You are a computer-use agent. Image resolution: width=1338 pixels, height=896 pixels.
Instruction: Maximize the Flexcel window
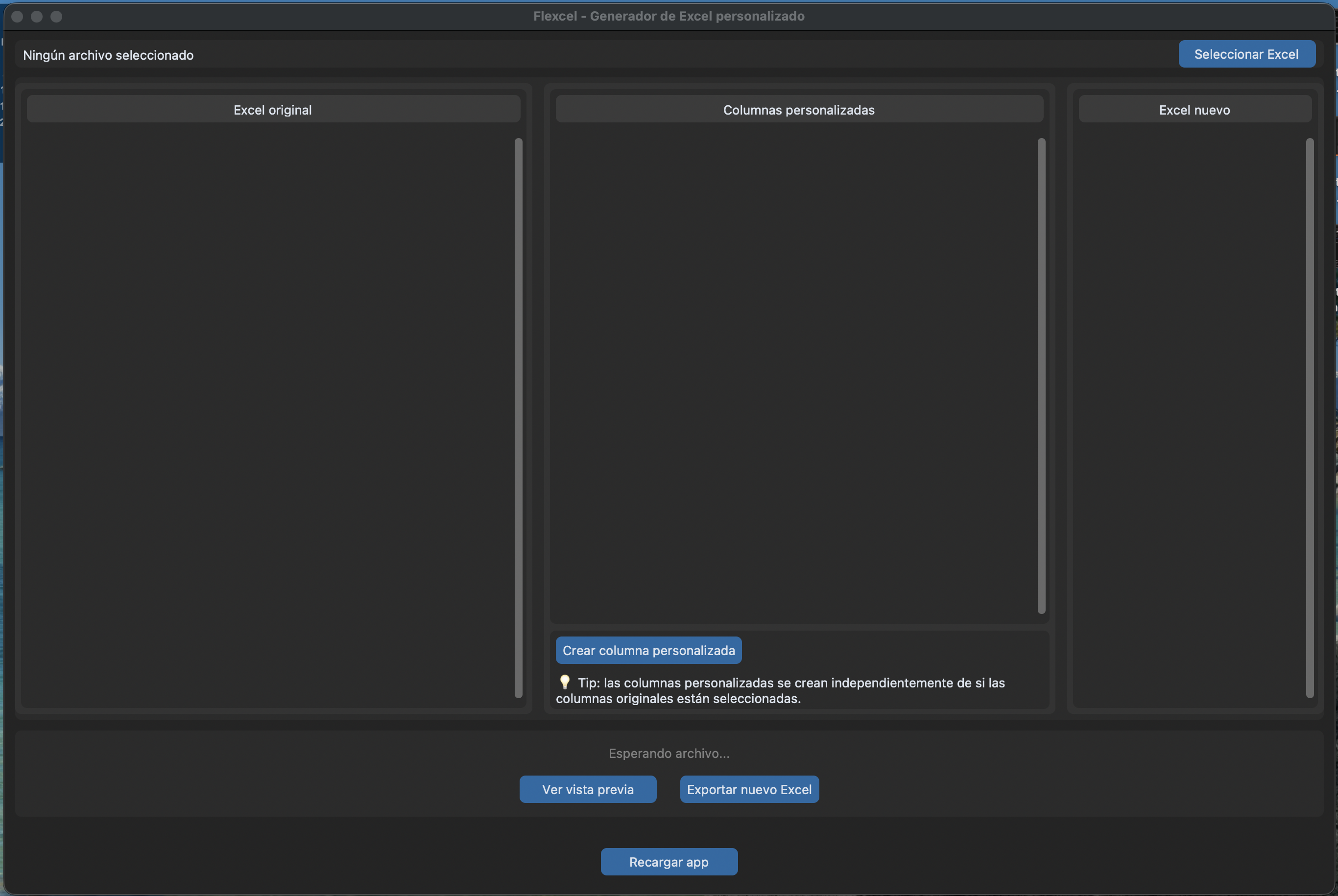coord(56,17)
